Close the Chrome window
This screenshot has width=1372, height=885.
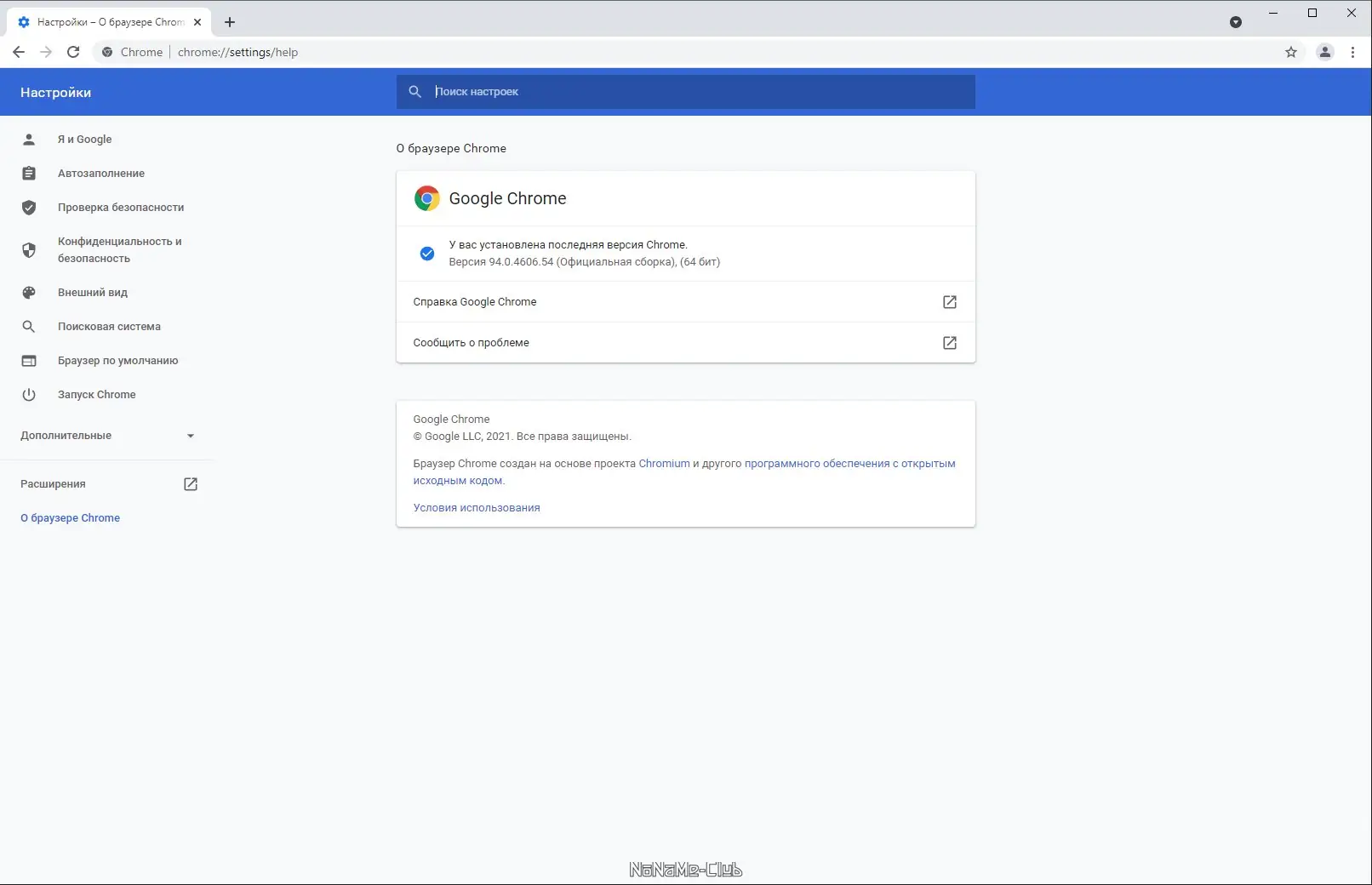[1352, 13]
